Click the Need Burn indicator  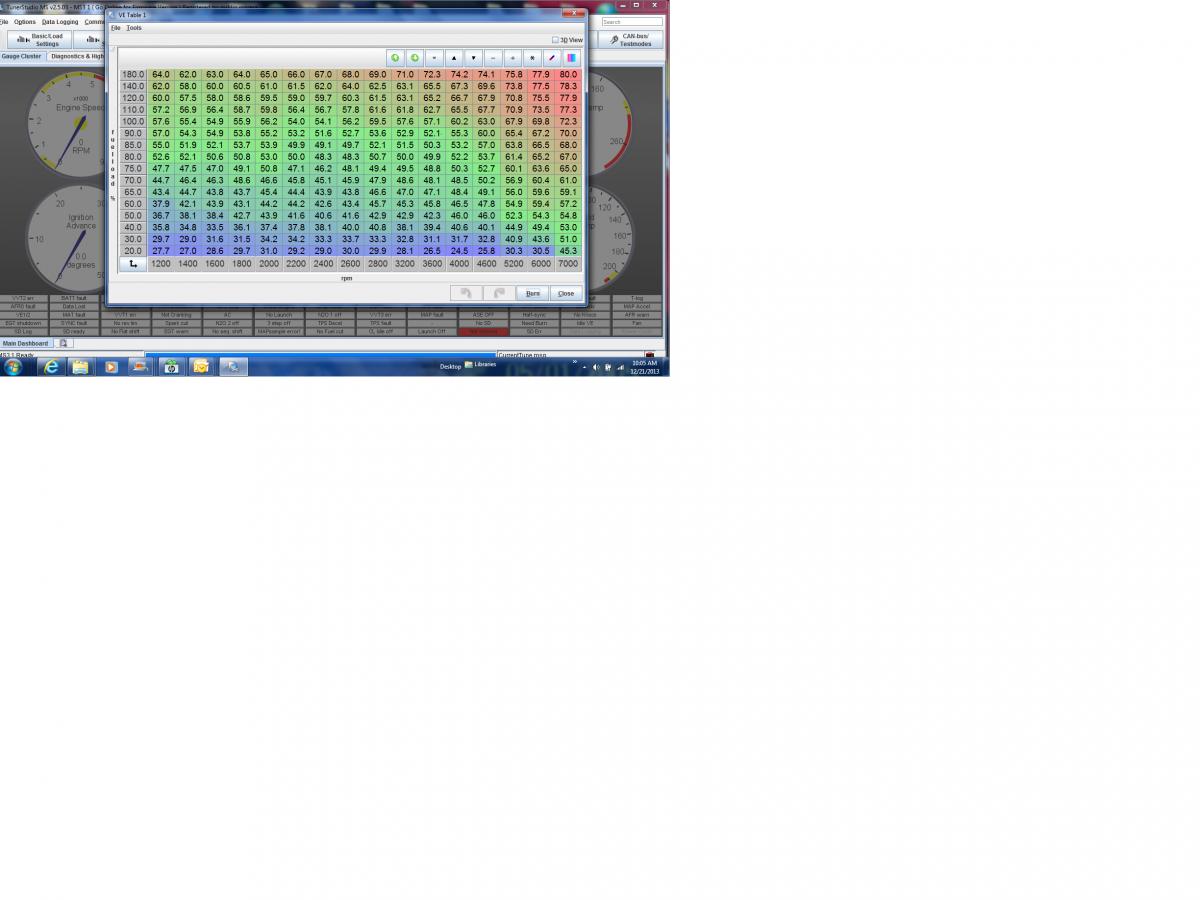[x=534, y=323]
